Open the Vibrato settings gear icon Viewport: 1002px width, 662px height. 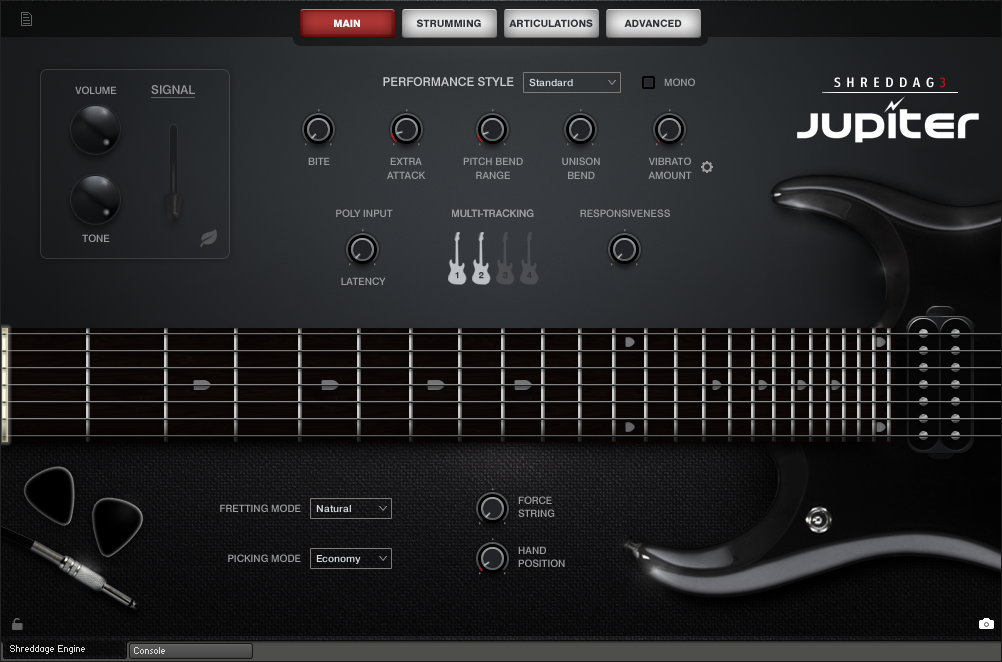[707, 167]
